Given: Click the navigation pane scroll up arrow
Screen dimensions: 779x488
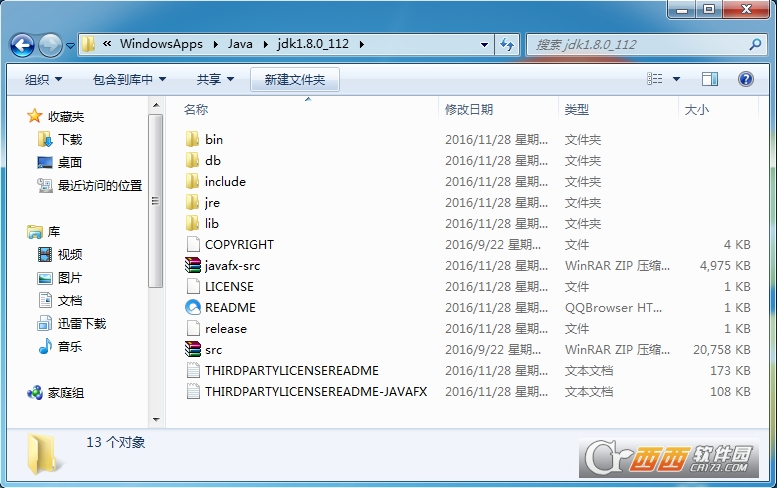Looking at the screenshot, I should (x=156, y=105).
